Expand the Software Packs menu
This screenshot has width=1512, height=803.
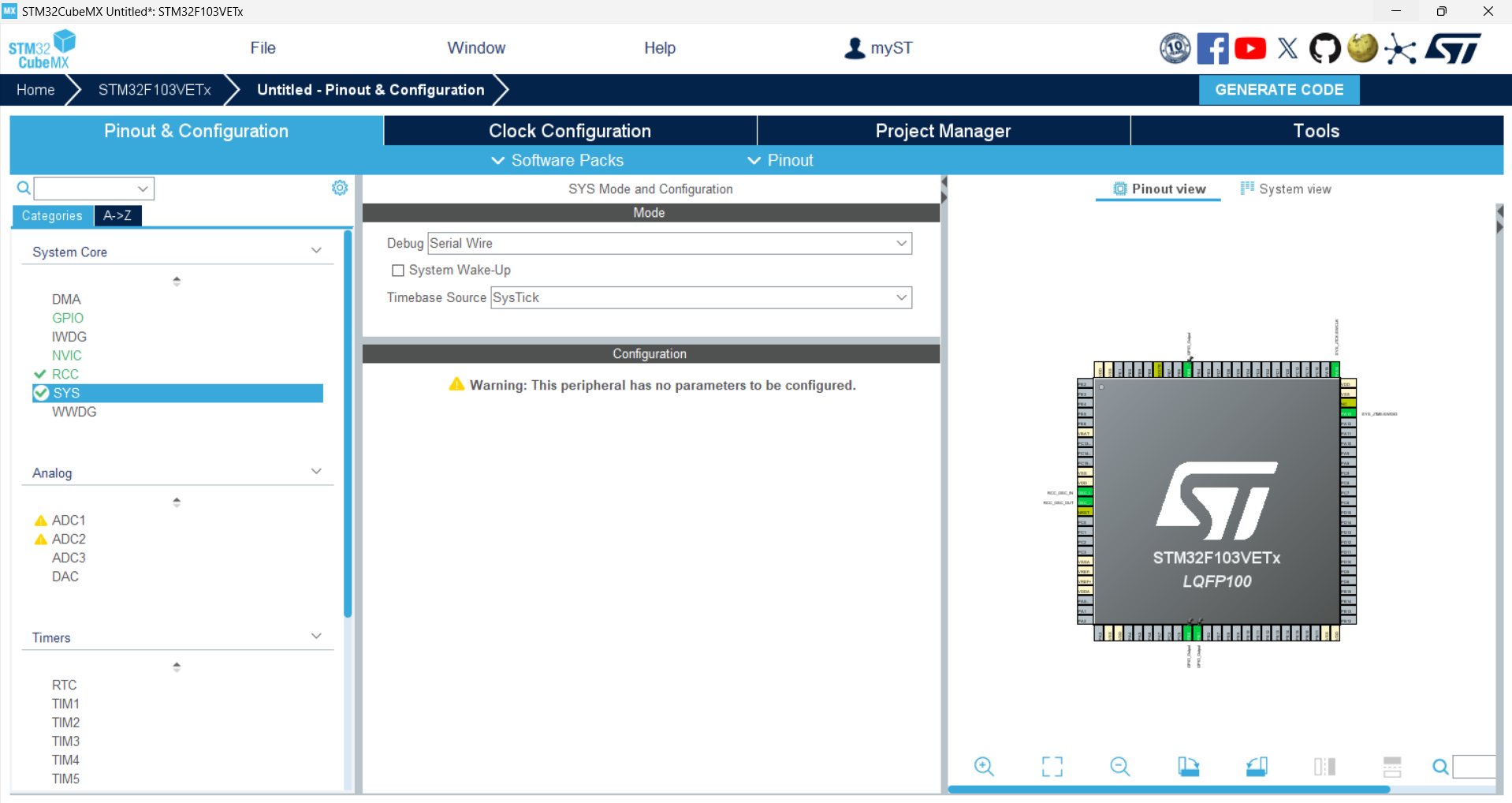[x=557, y=160]
